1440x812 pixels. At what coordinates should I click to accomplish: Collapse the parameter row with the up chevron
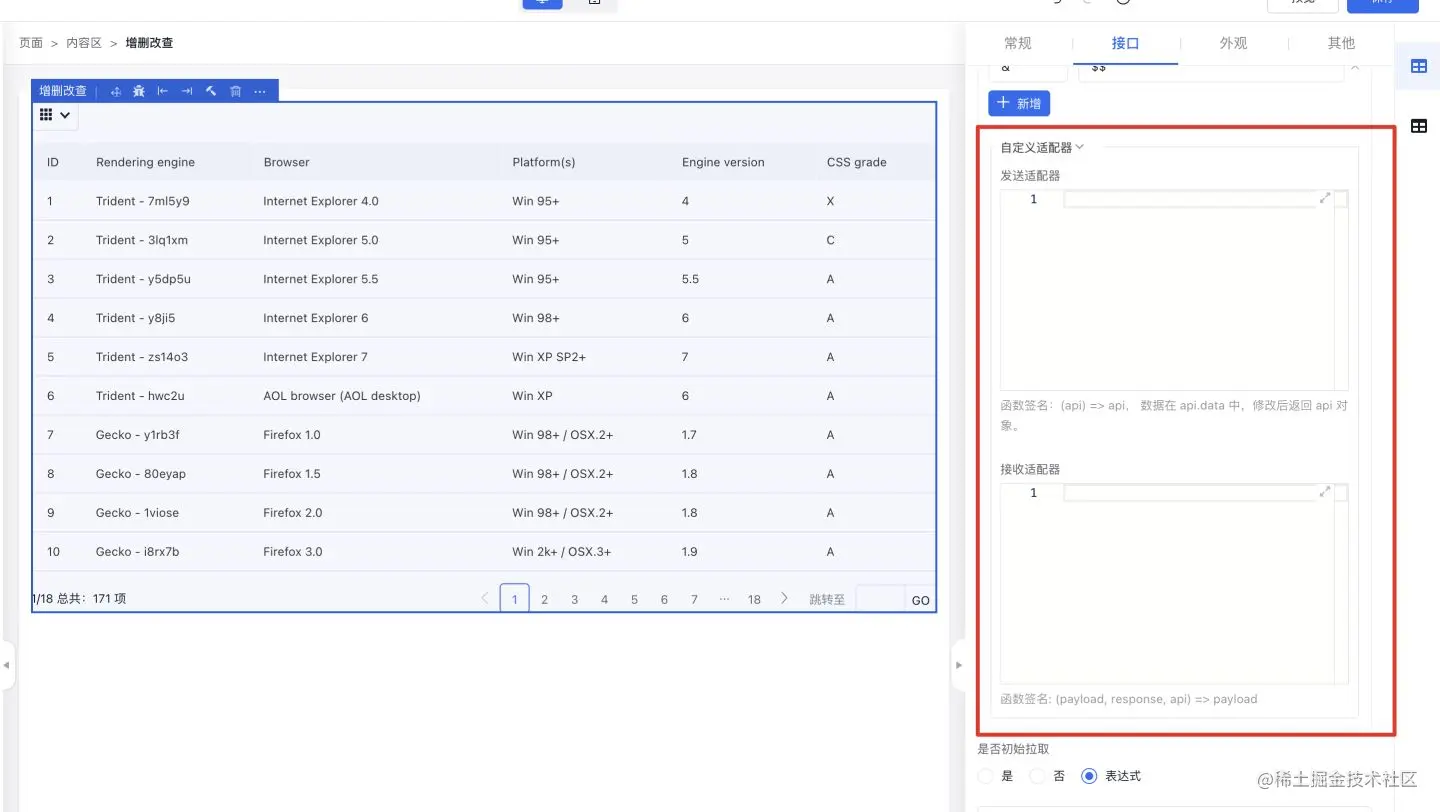[1355, 68]
